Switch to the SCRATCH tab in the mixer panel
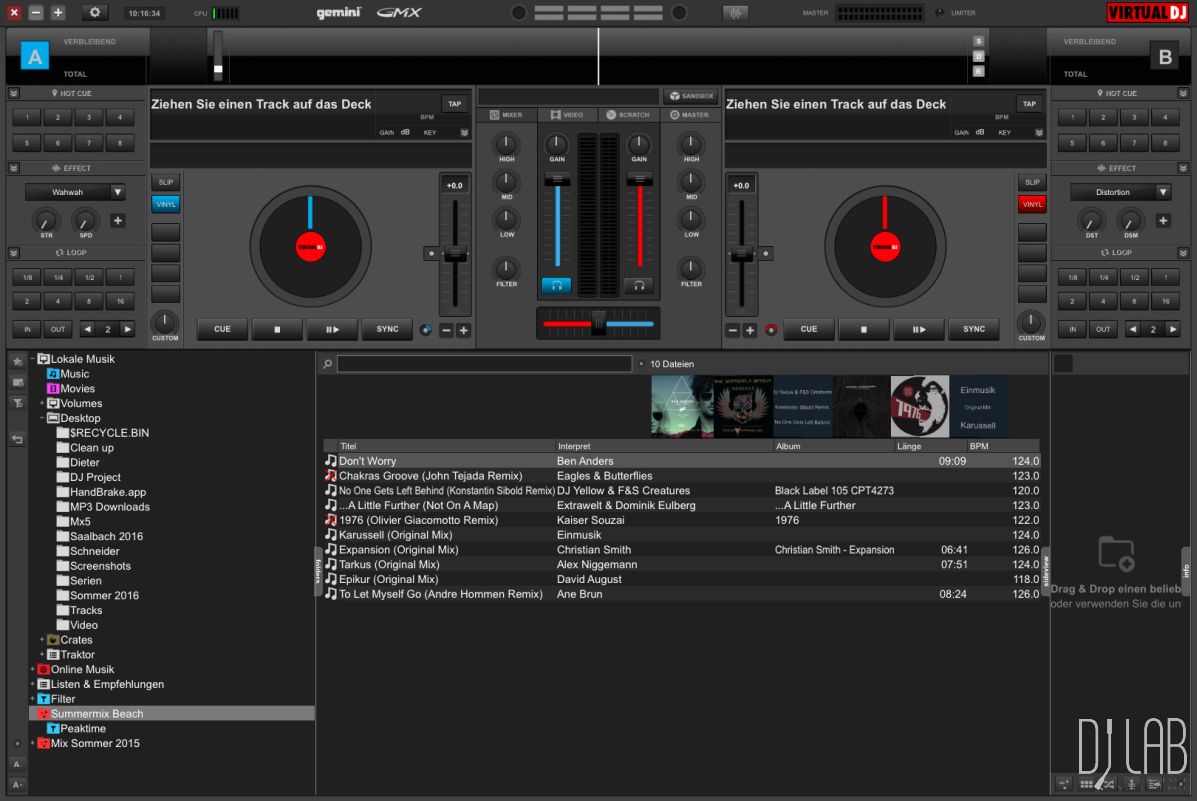Image resolution: width=1197 pixels, height=801 pixels. click(628, 114)
